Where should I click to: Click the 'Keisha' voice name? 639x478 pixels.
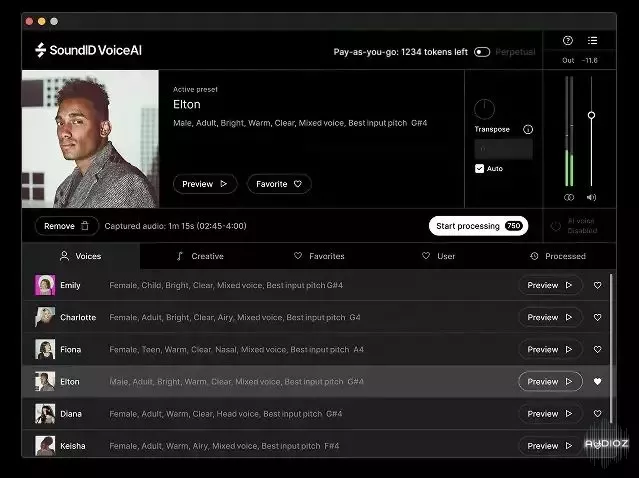coord(73,446)
